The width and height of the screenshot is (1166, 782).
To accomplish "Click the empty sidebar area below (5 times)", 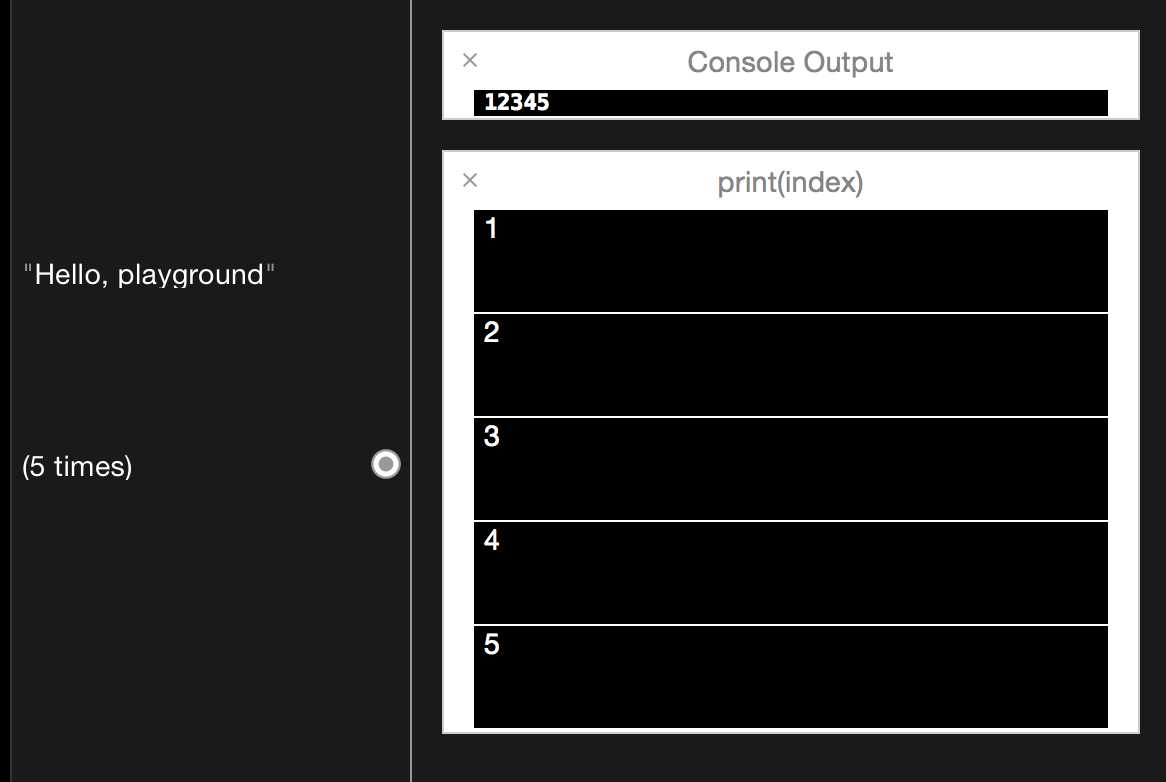I will (x=200, y=620).
